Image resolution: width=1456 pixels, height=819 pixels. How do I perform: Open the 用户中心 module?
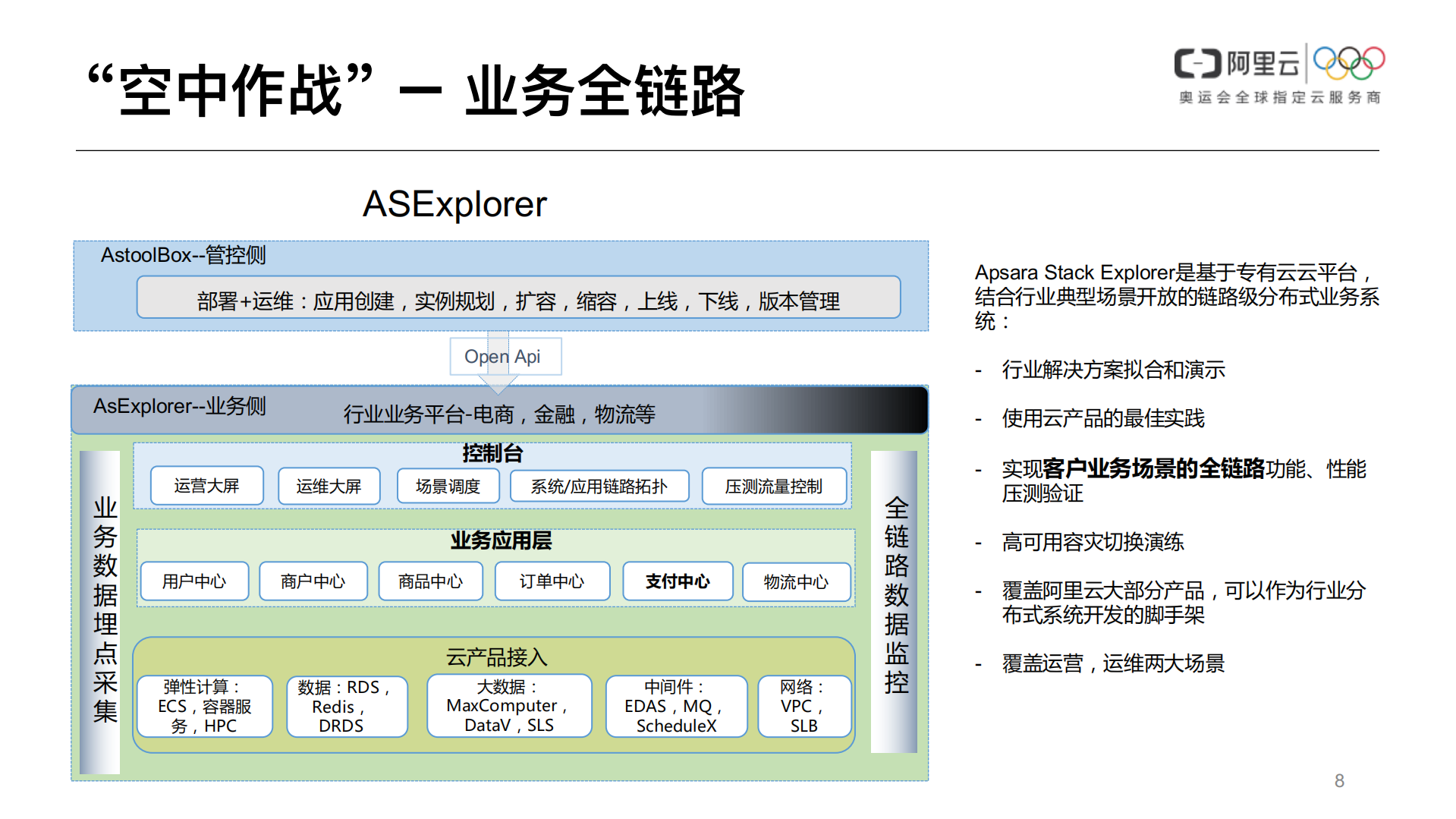coord(194,581)
